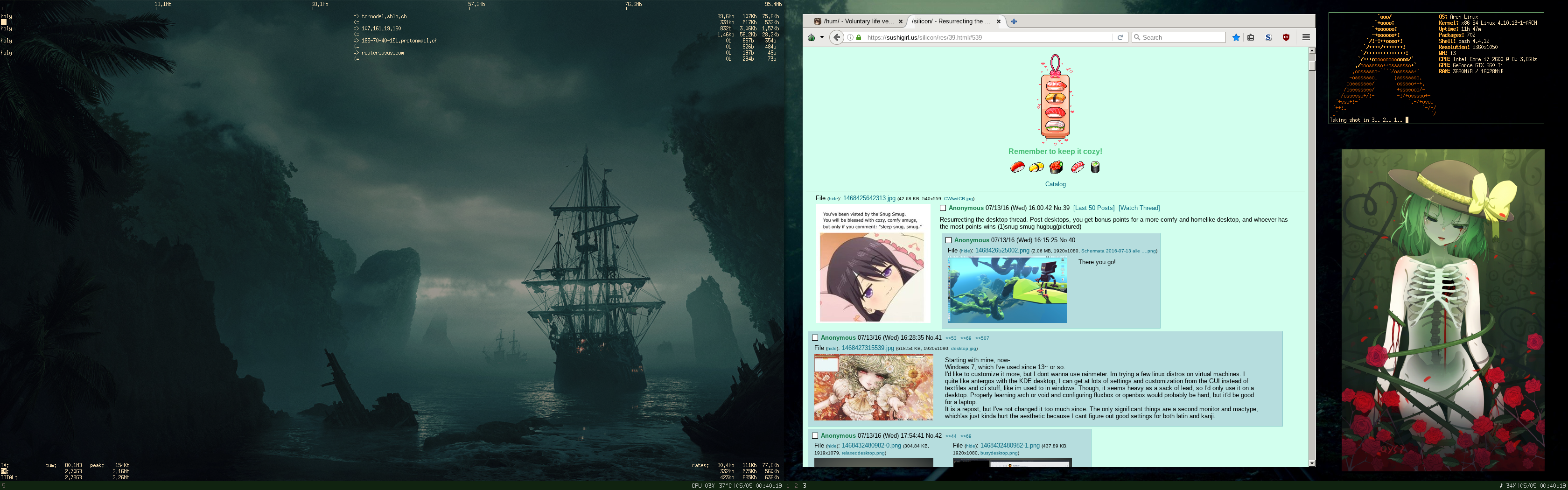Select the /silicon/ Resurrecting tab
This screenshot has width=1568, height=490.
coord(951,21)
